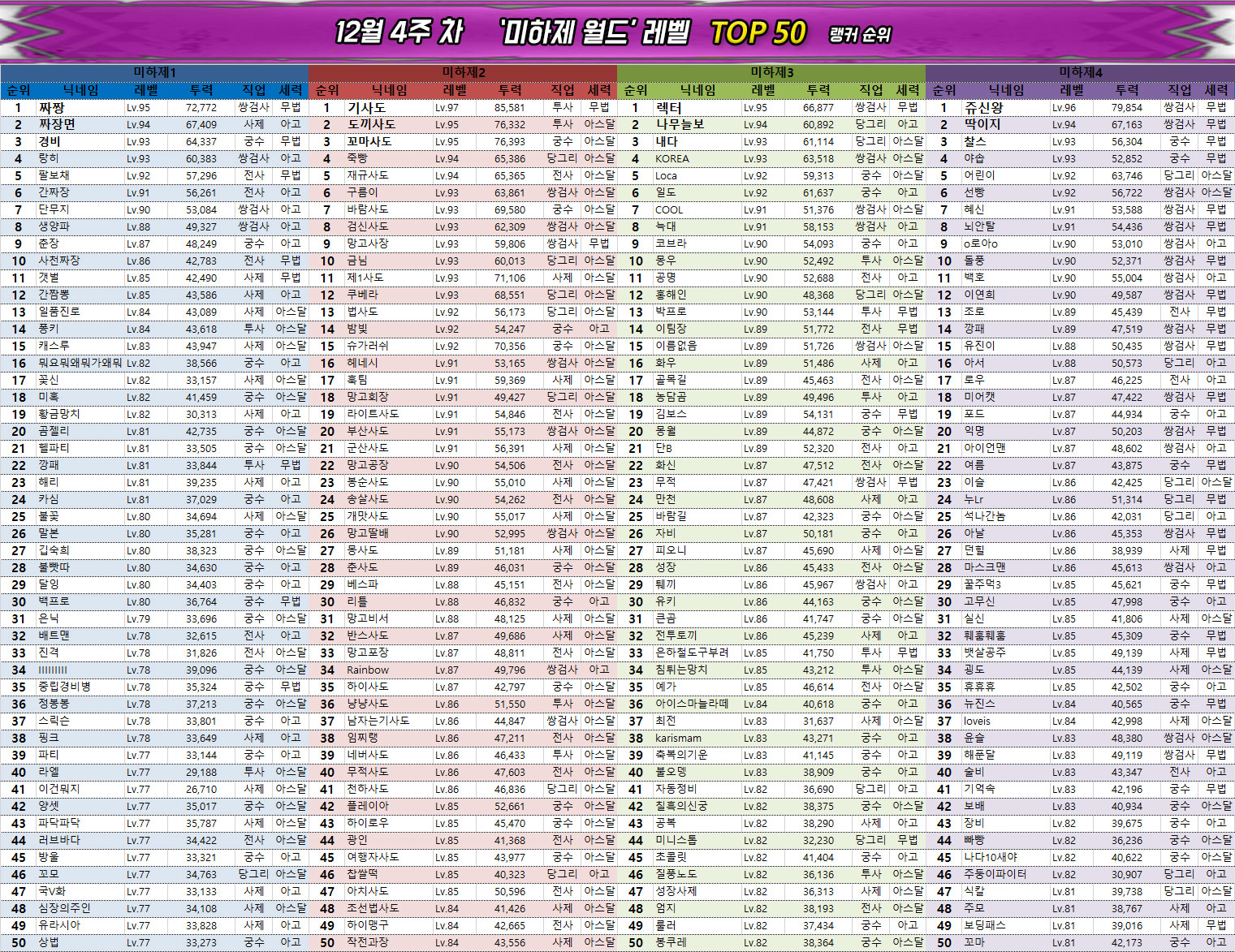Select rank 1 nickname 기사도 in 미하제2
This screenshot has height=952, width=1235.
366,108
